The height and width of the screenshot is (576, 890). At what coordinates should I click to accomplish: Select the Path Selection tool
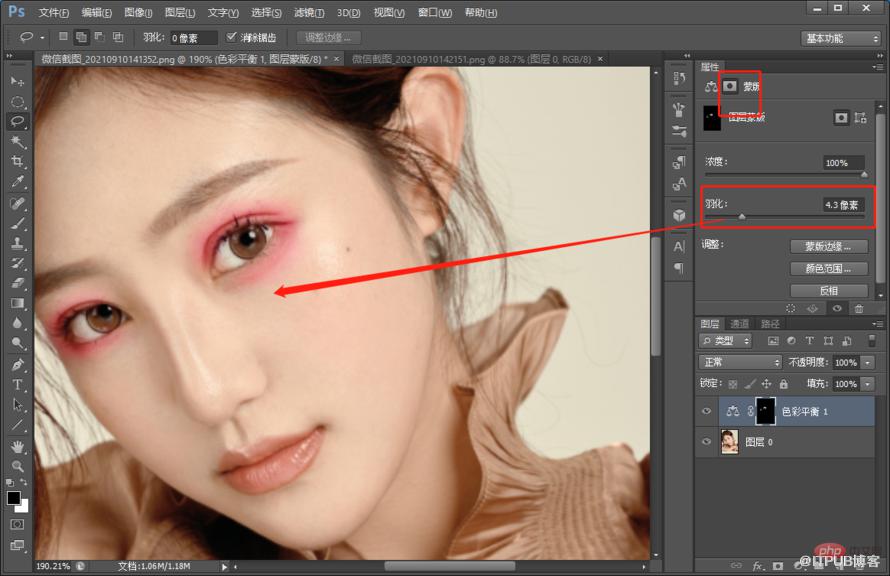click(17, 405)
